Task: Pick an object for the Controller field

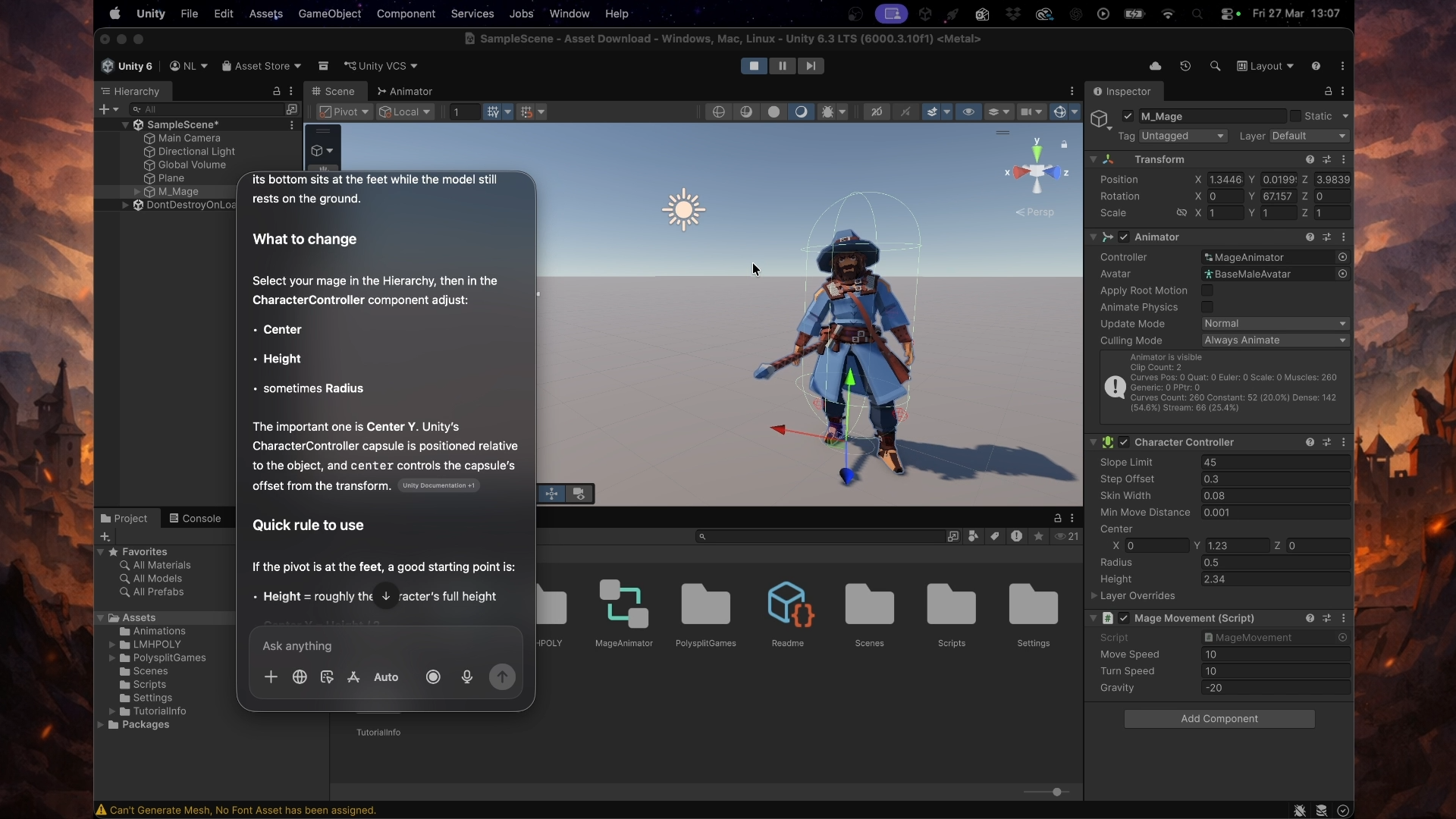Action: 1342,257
